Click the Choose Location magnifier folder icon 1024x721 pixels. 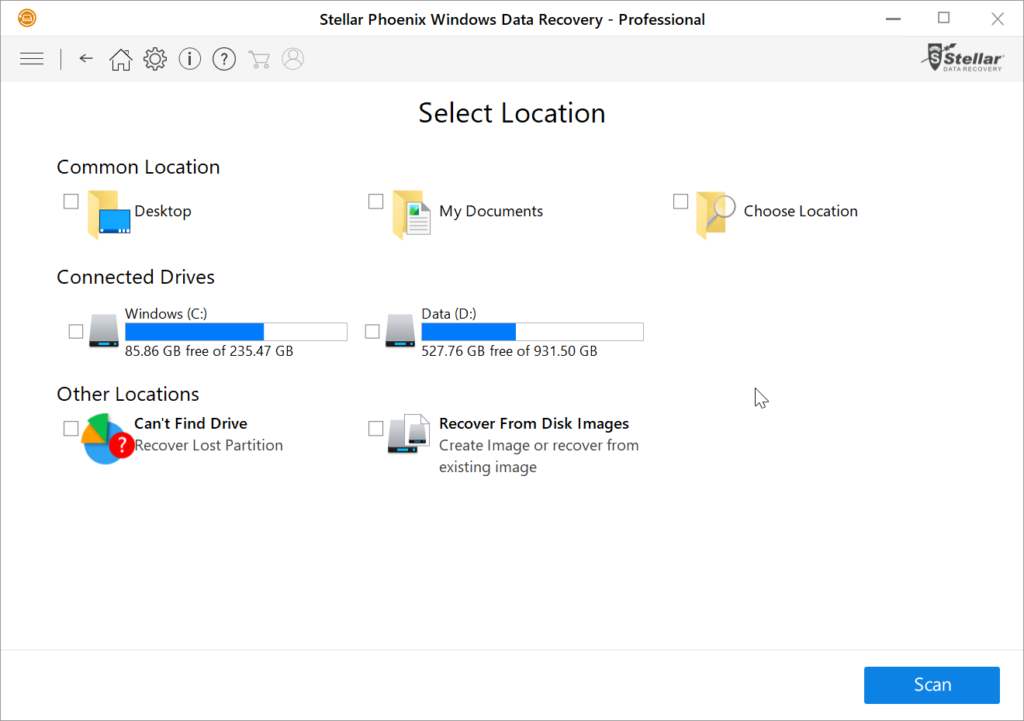pos(715,214)
